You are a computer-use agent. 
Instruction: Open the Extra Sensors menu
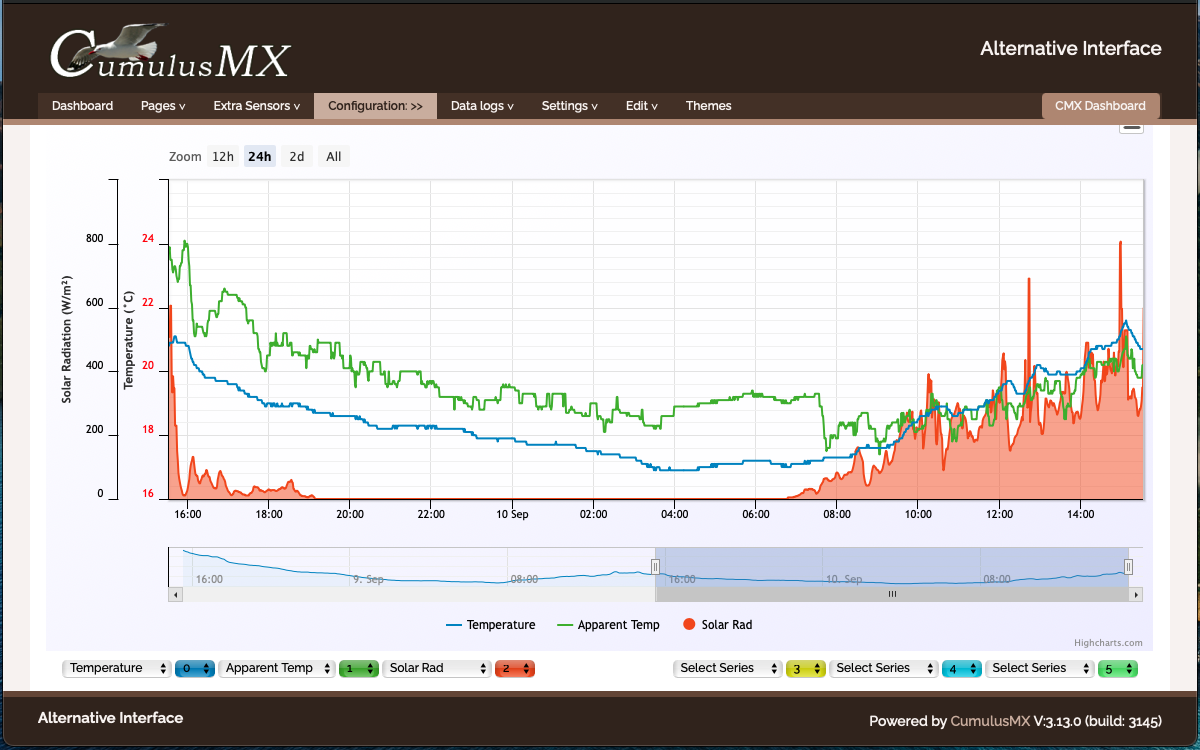[x=256, y=106]
